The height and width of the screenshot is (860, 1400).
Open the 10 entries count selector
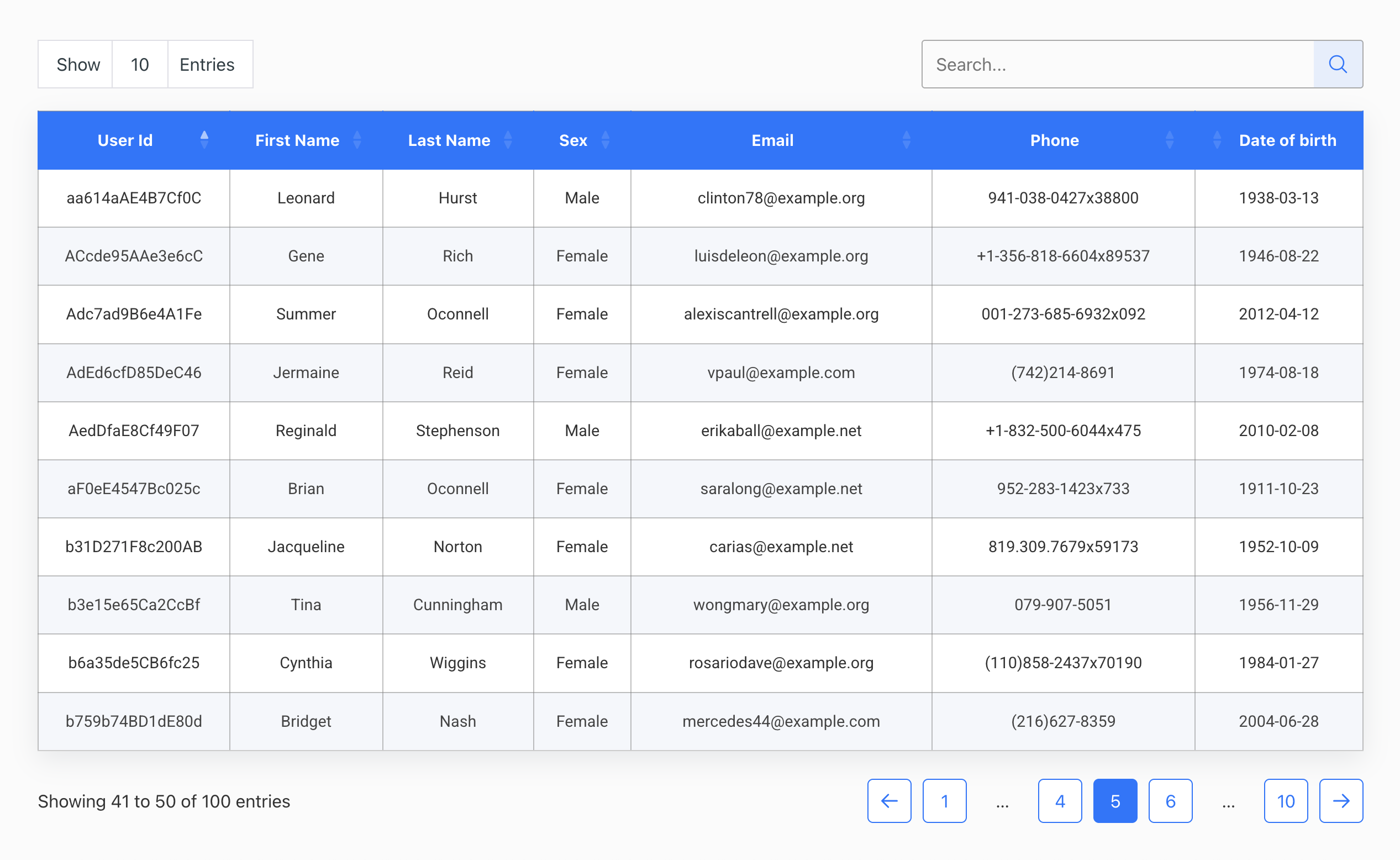140,64
